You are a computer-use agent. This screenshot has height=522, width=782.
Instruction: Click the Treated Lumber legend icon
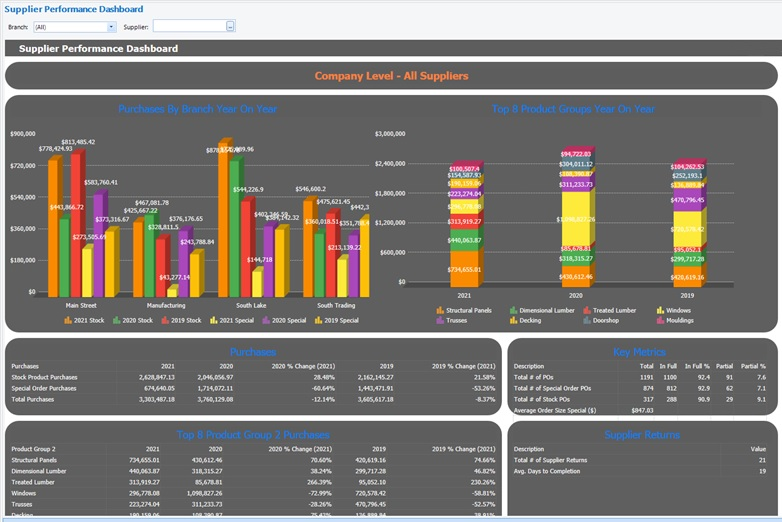[x=586, y=310]
